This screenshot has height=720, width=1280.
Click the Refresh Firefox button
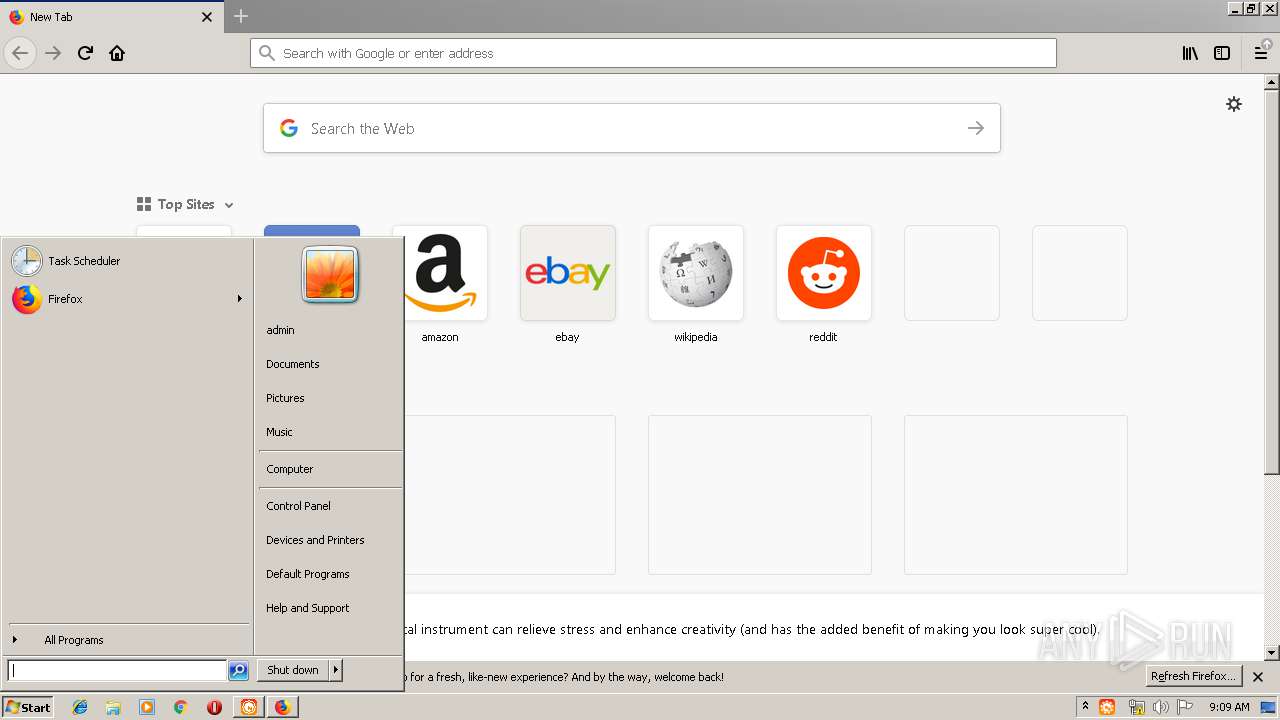click(1194, 677)
